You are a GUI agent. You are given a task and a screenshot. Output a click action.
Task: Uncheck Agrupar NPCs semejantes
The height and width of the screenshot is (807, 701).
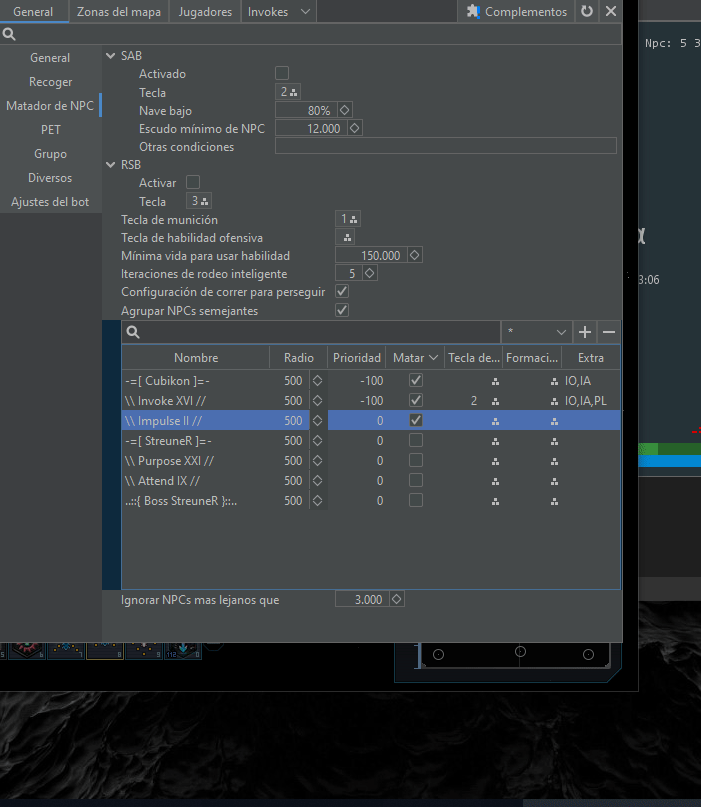pos(342,310)
